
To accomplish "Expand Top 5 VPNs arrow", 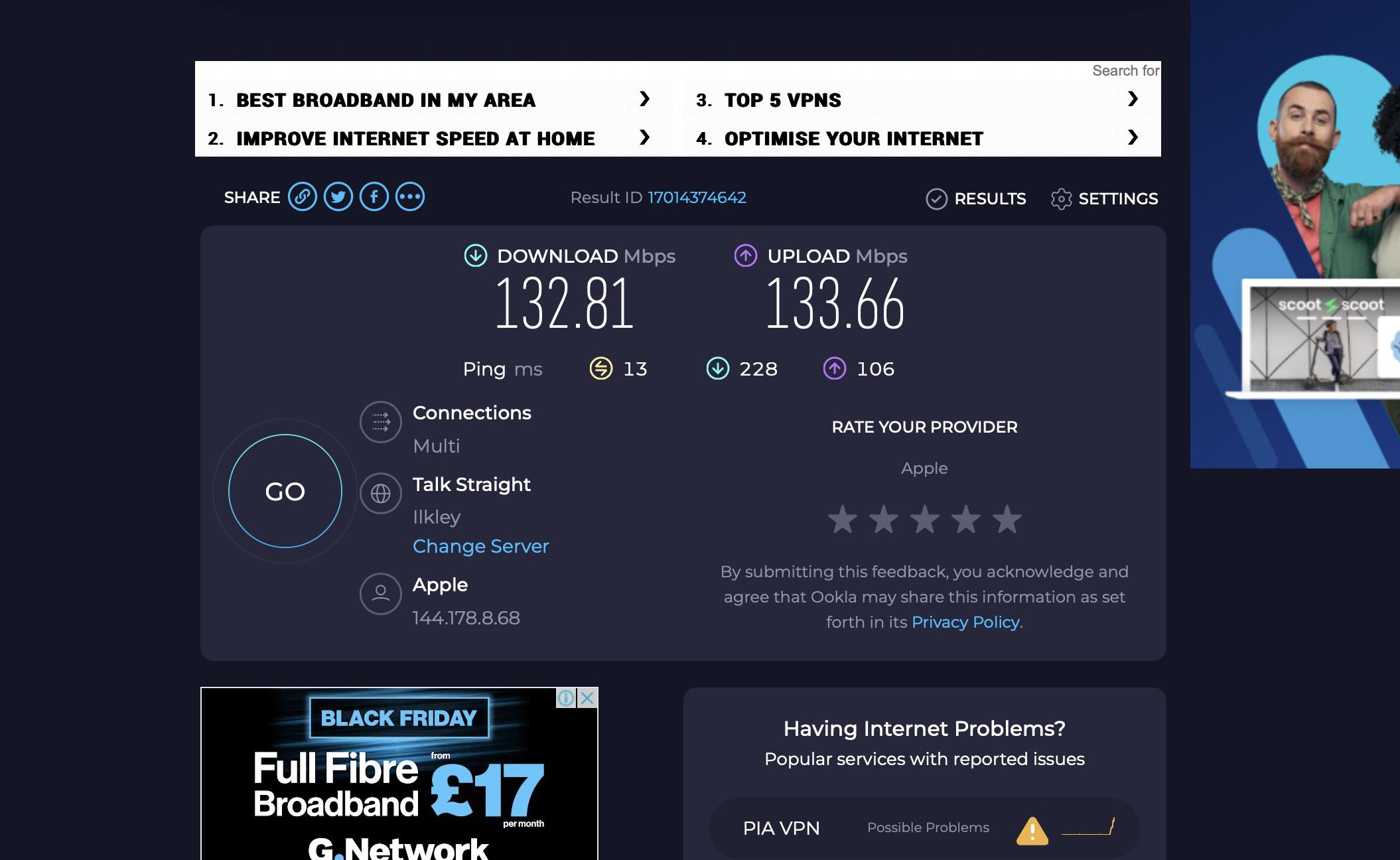I will click(x=1133, y=100).
